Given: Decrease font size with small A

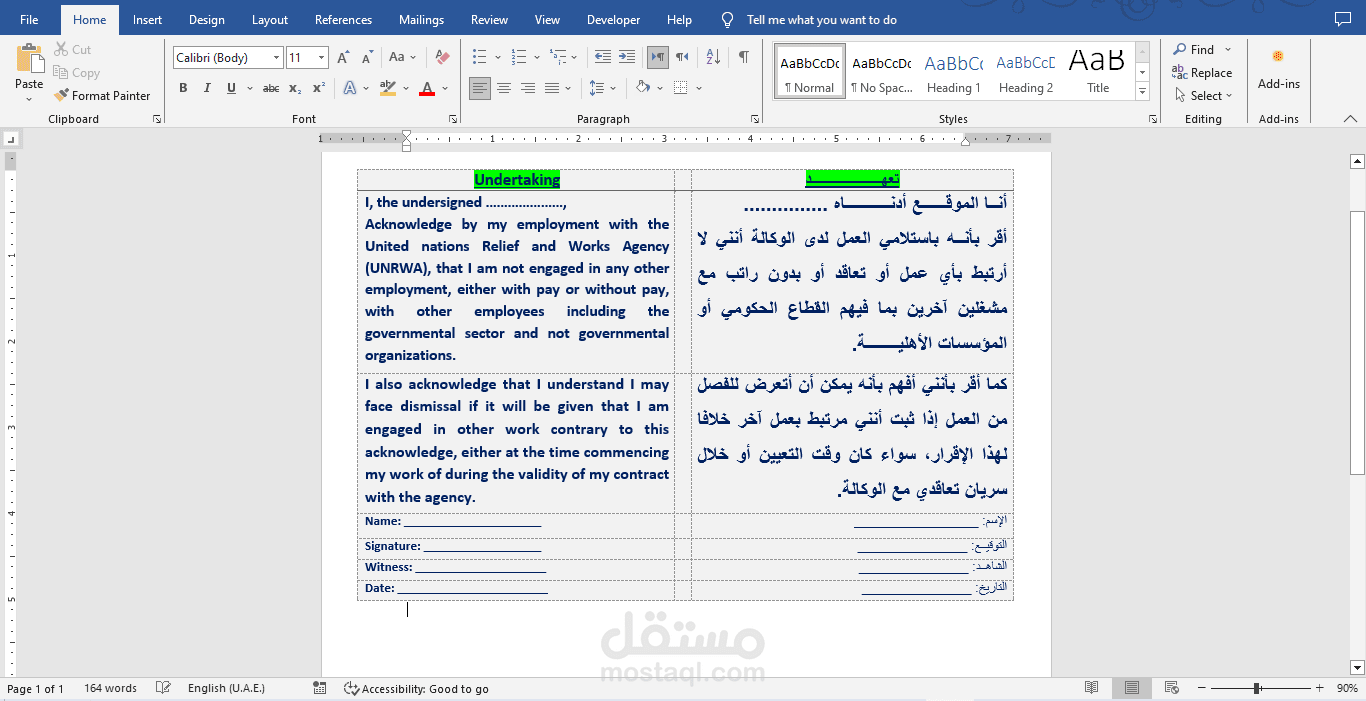Looking at the screenshot, I should (x=367, y=57).
